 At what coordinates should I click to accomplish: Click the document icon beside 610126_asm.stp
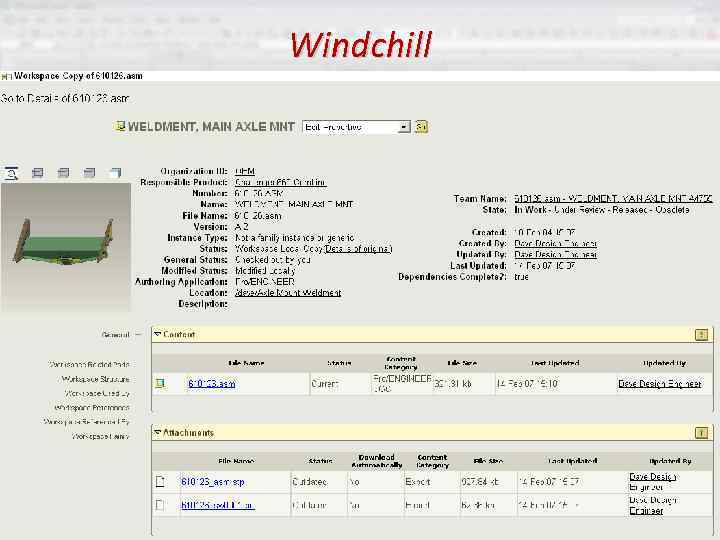pyautogui.click(x=160, y=481)
